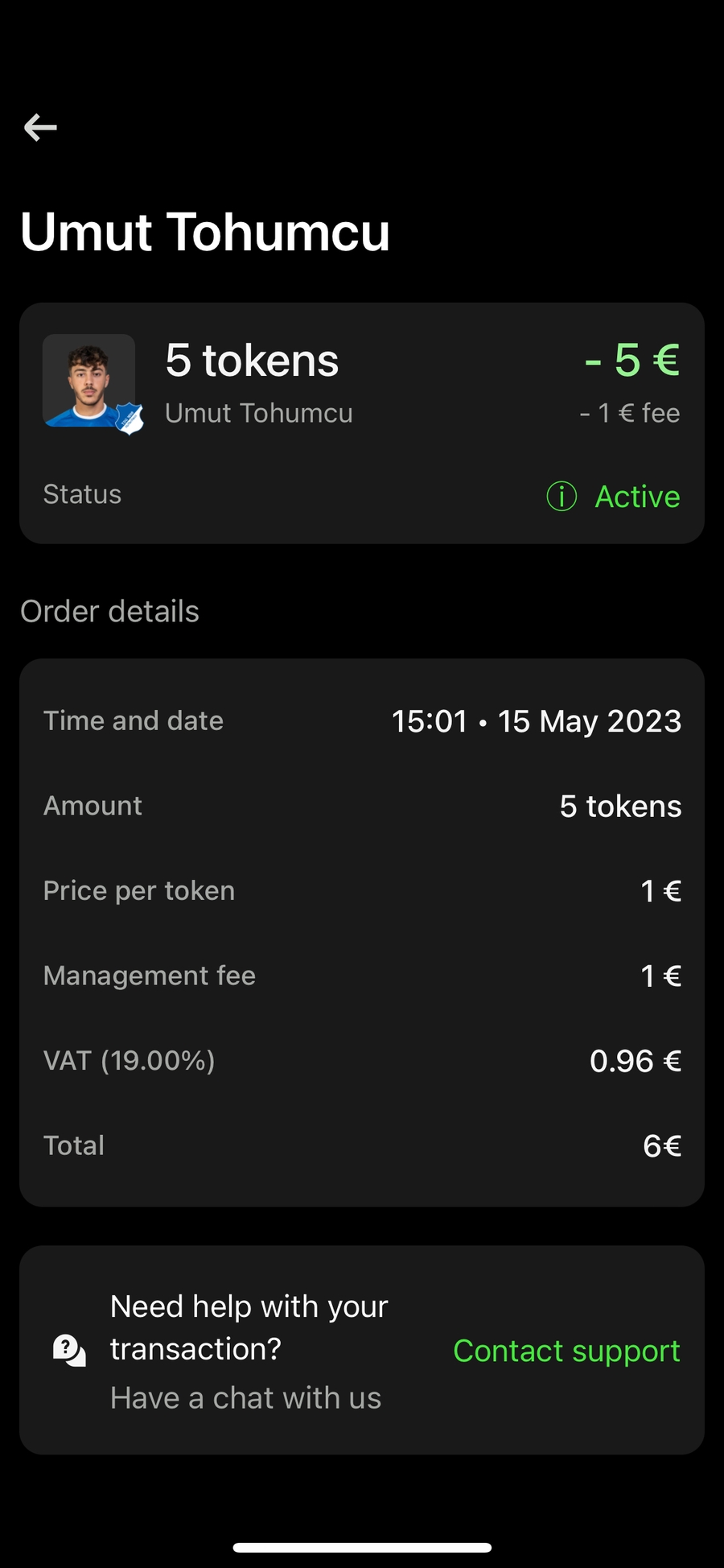Tap the Total 6€ value
Viewport: 724px width, 1568px height.
point(661,1145)
